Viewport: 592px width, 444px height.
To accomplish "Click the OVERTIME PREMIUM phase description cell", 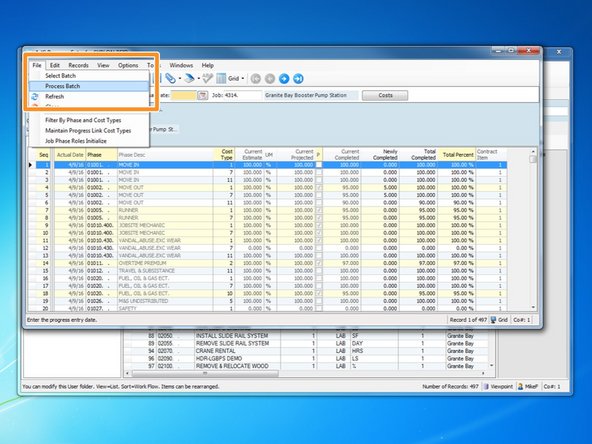I will coord(165,263).
